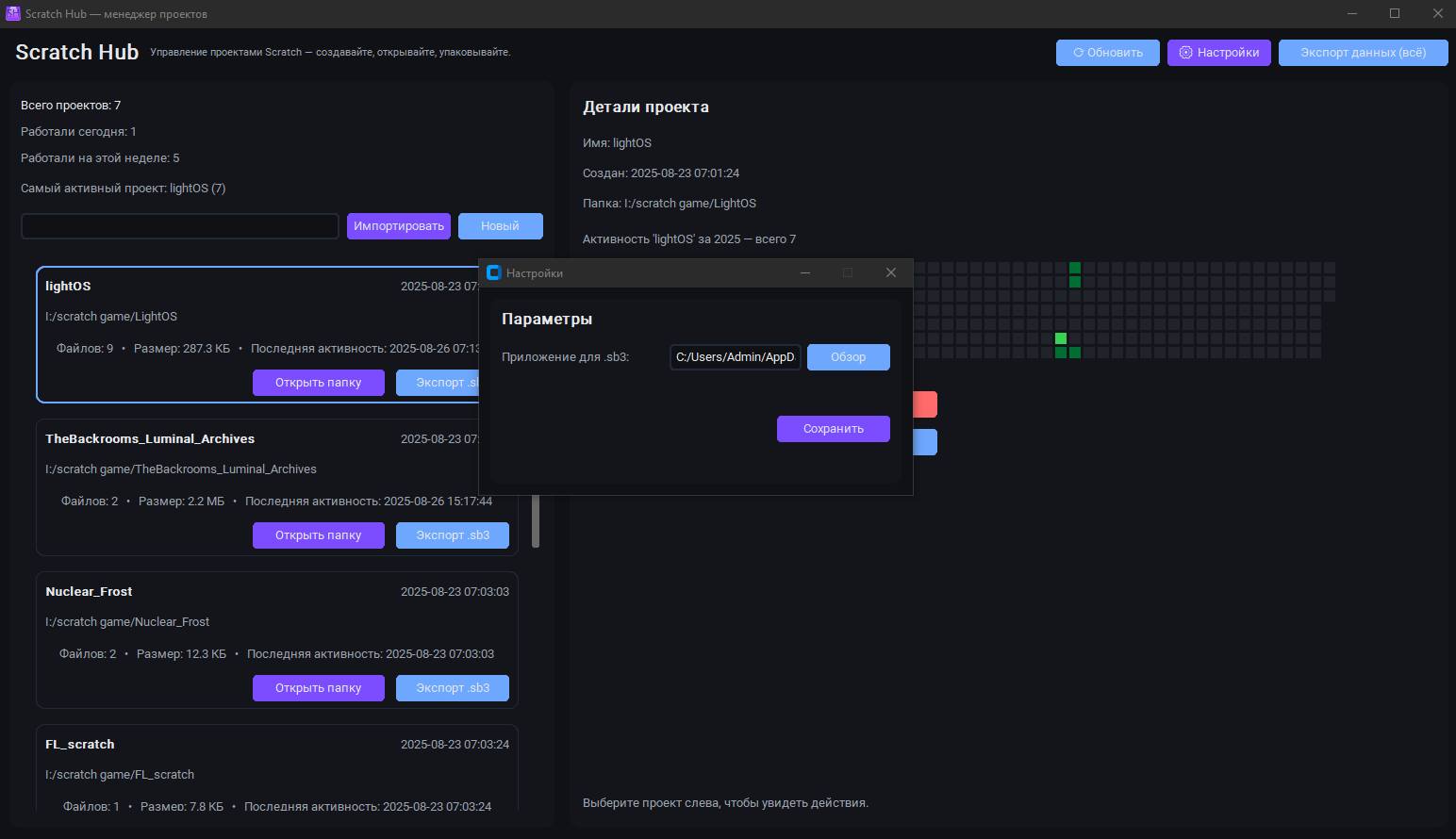Viewport: 1456px width, 839px height.
Task: Open folder for lightOS project
Action: (x=319, y=383)
